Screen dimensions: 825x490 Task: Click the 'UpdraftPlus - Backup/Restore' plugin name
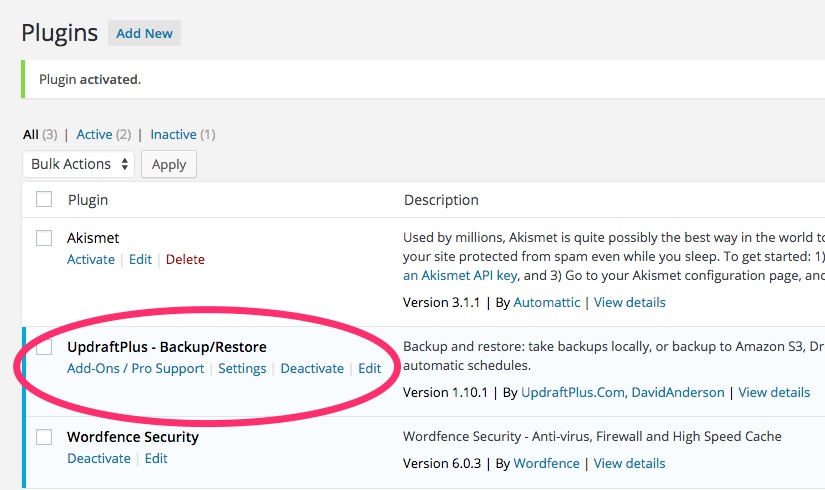[167, 347]
